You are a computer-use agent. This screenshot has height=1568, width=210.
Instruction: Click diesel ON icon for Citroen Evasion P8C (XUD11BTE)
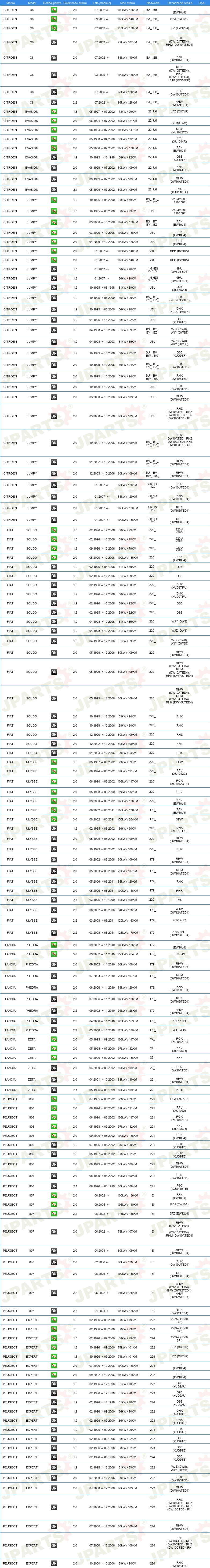[54, 189]
